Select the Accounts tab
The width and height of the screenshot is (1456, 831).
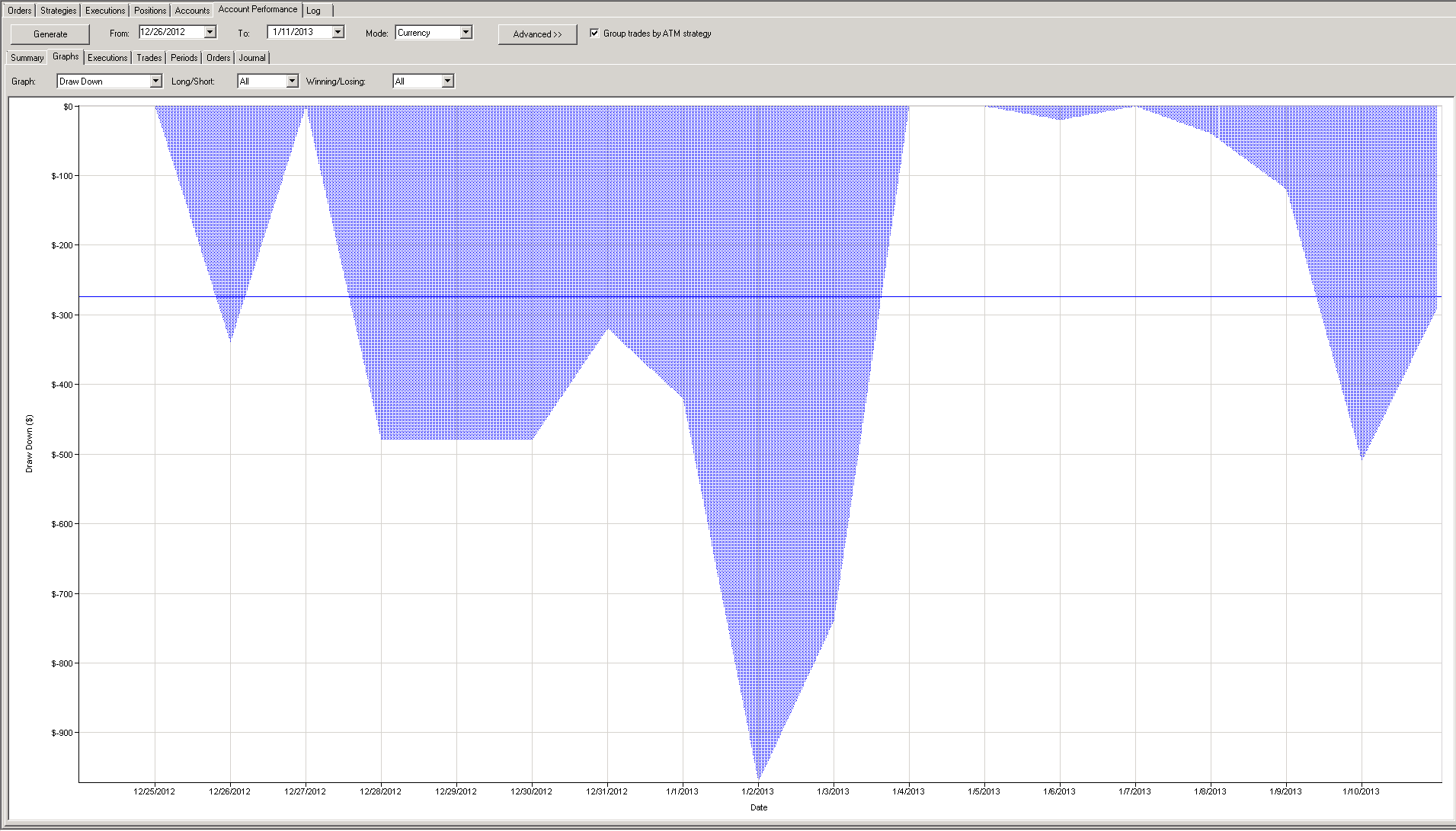point(192,11)
